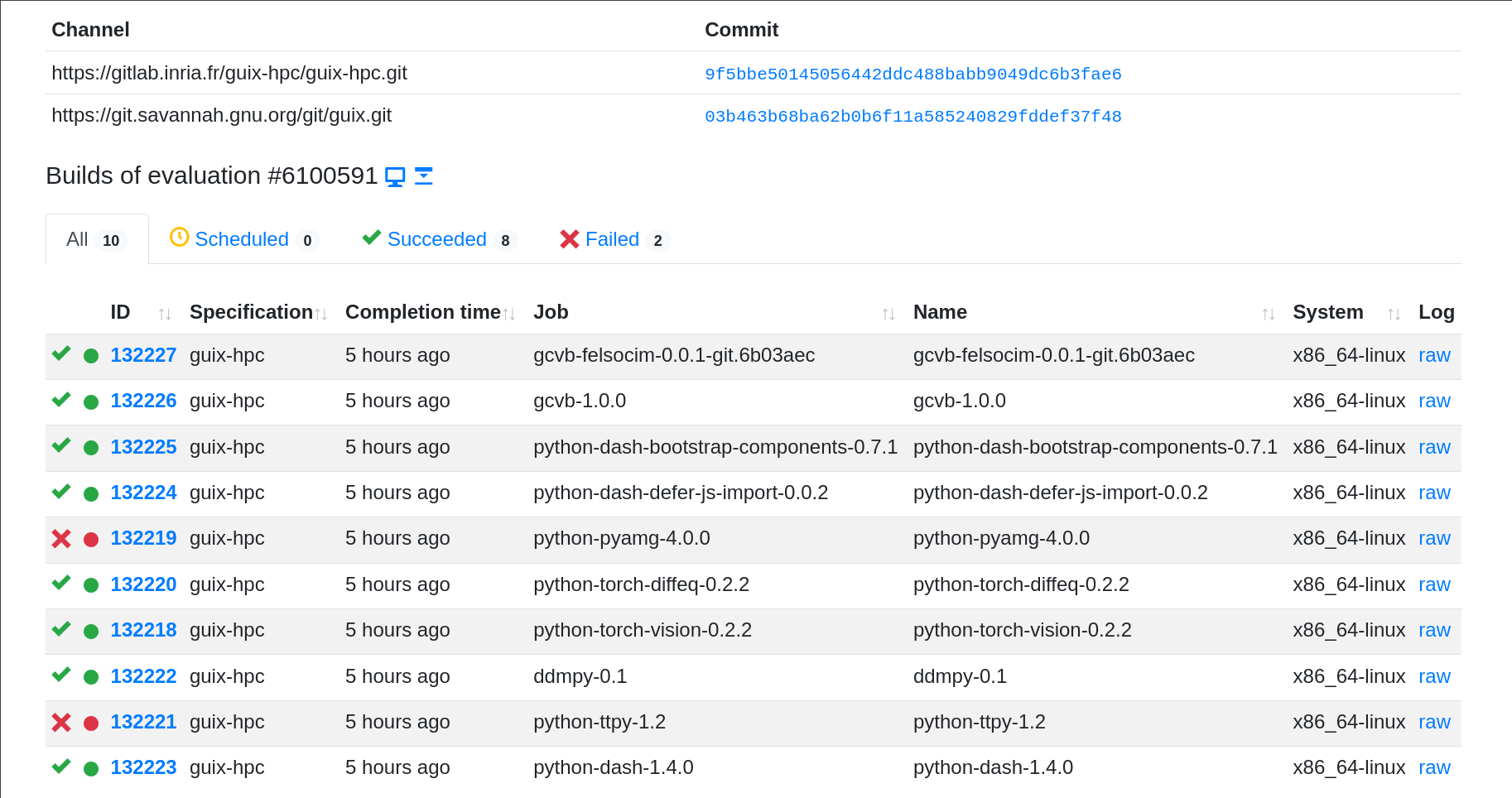This screenshot has height=798, width=1512.
Task: Click green status dot for build 132227
Action: pos(91,356)
